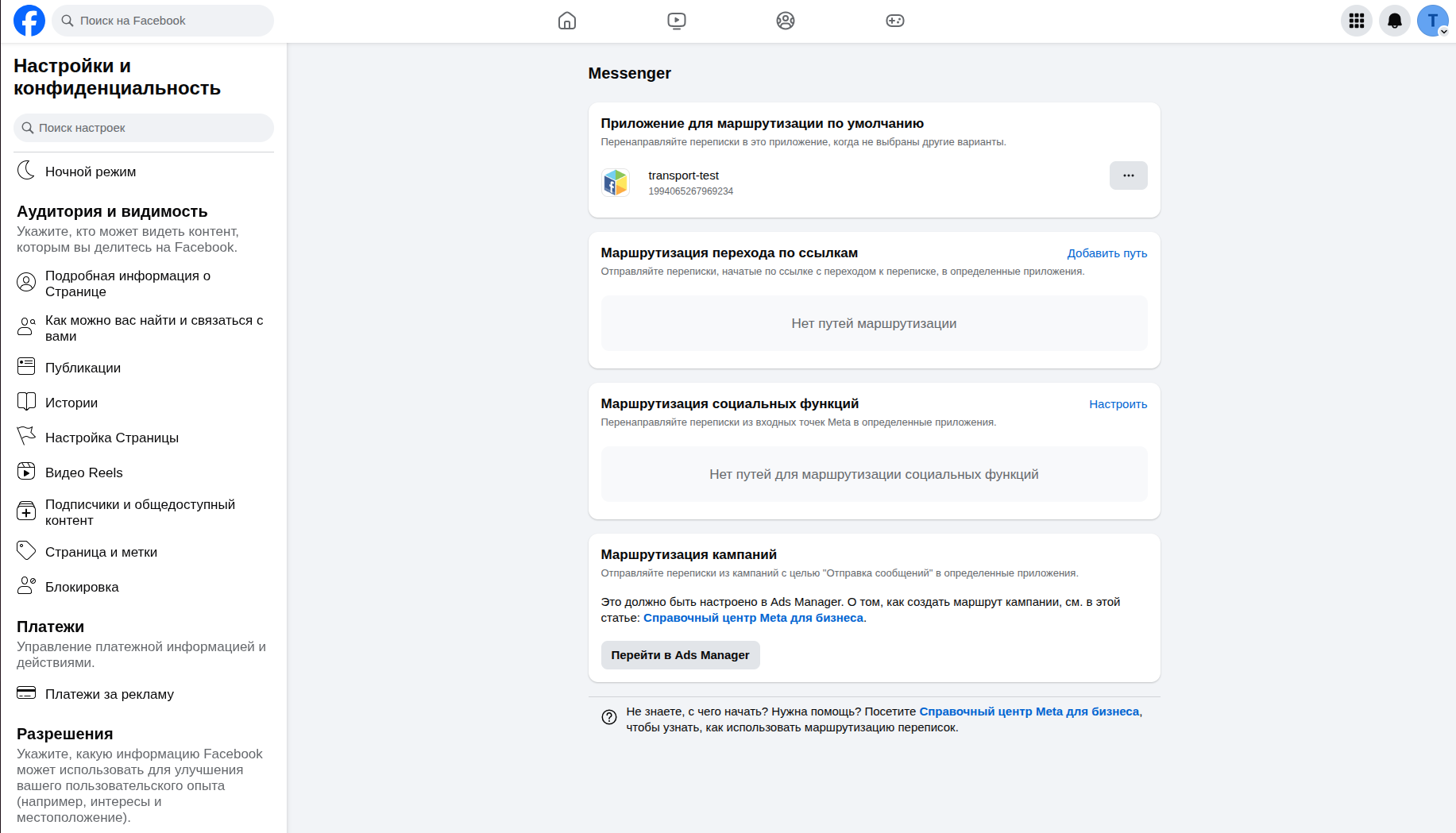Open the Video tab icon

point(677,21)
